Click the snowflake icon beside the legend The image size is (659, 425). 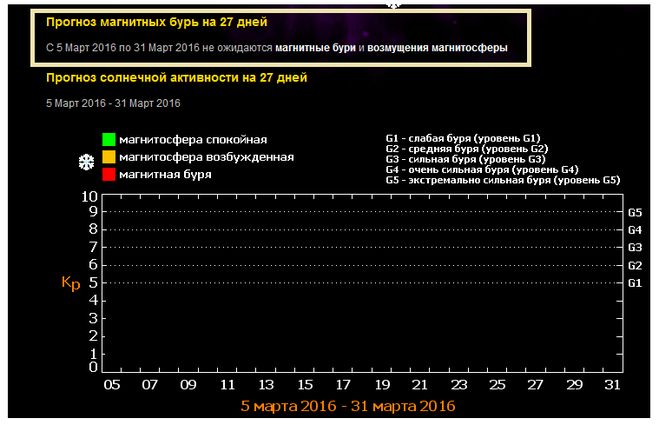click(x=87, y=162)
